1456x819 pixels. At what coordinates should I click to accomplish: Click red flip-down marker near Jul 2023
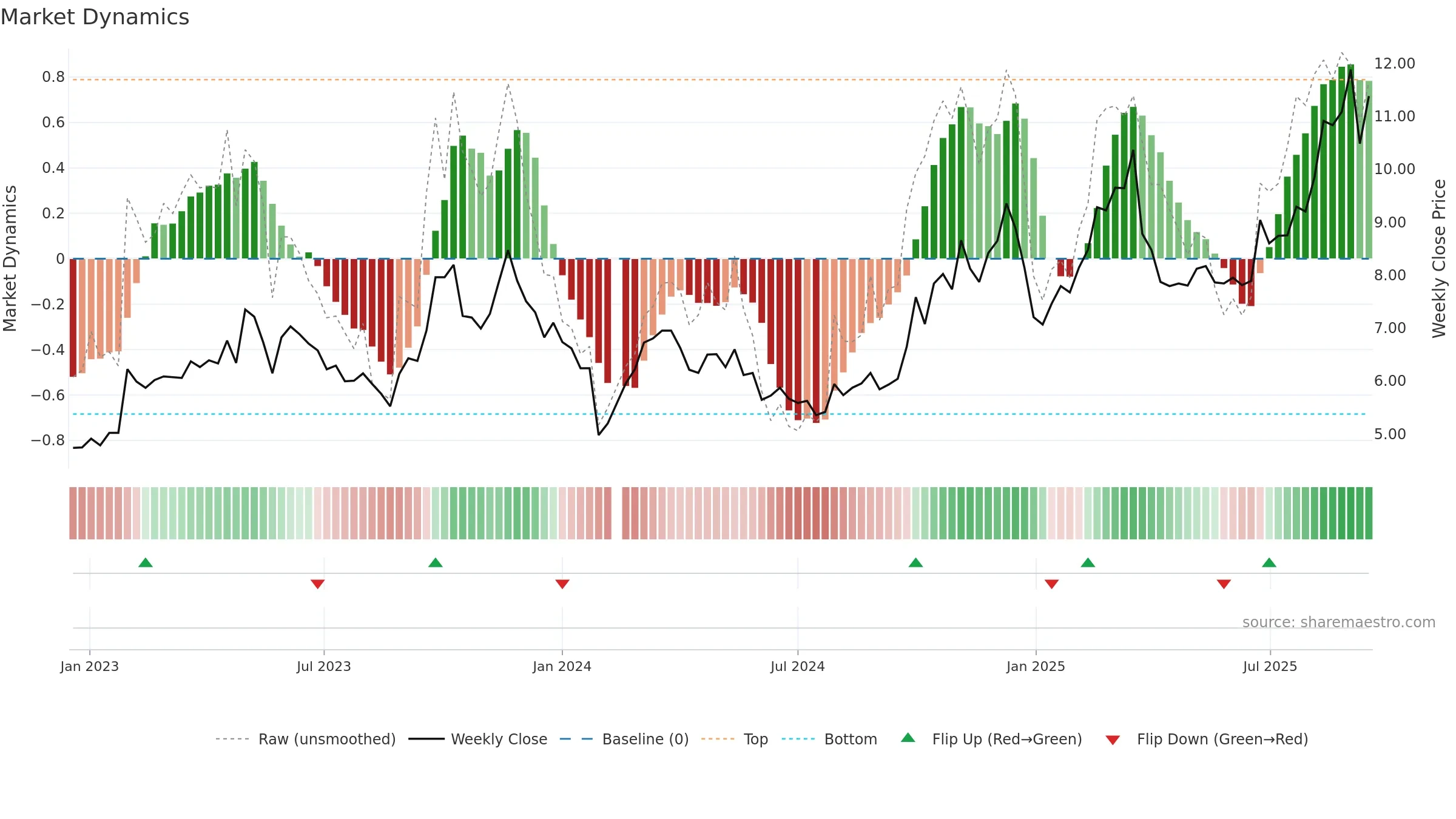[317, 584]
